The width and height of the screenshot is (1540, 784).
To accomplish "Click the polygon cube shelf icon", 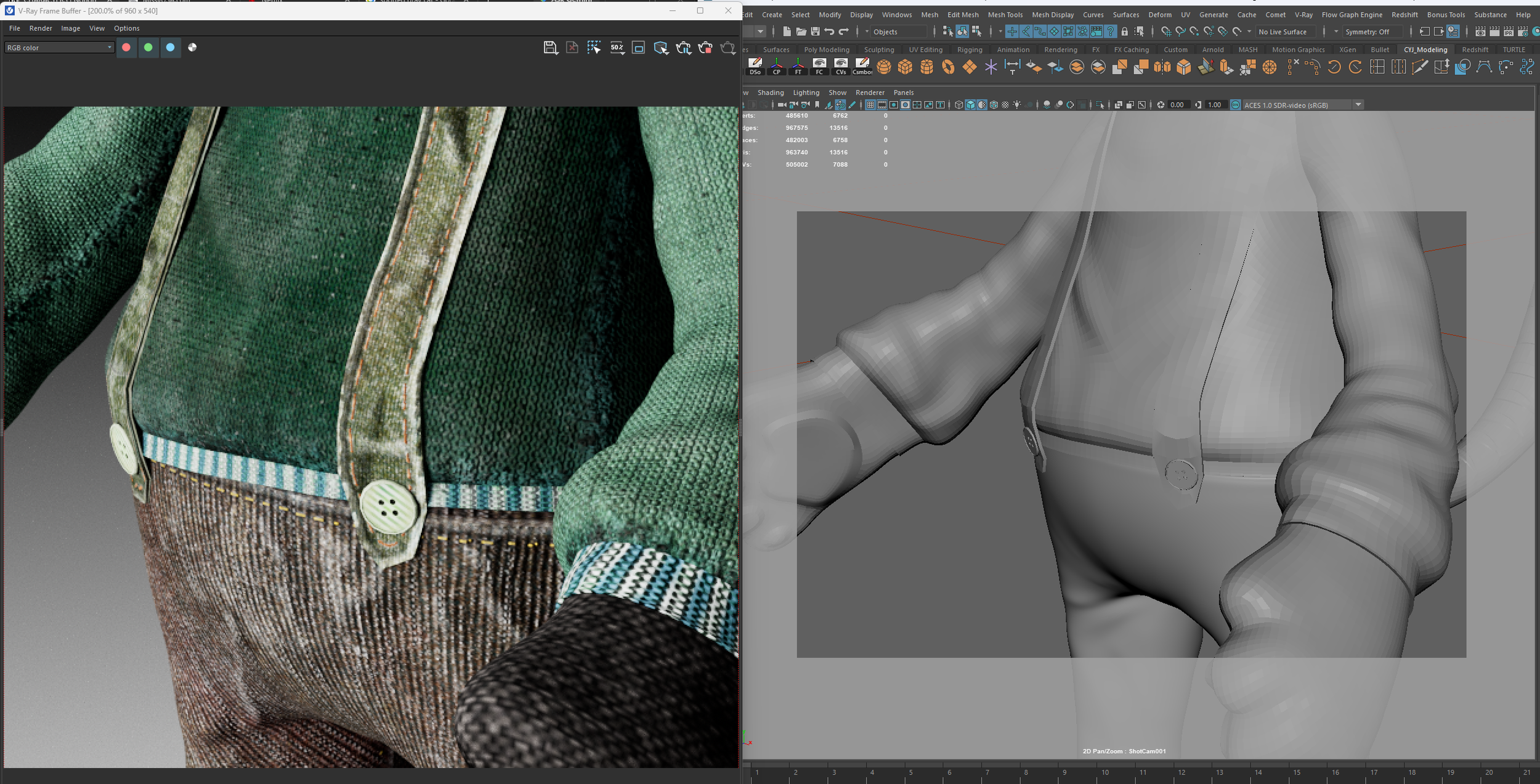I will point(905,67).
